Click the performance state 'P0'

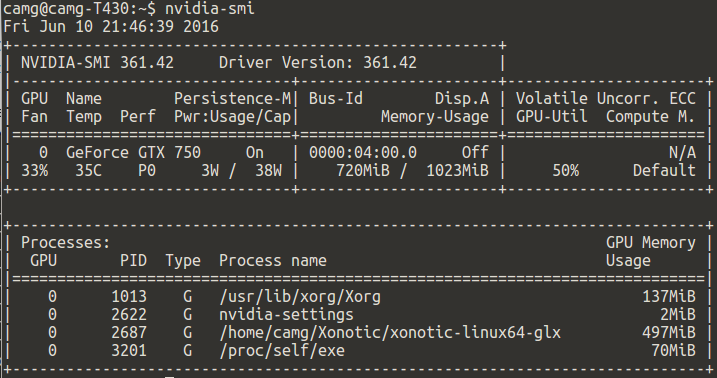pos(147,170)
